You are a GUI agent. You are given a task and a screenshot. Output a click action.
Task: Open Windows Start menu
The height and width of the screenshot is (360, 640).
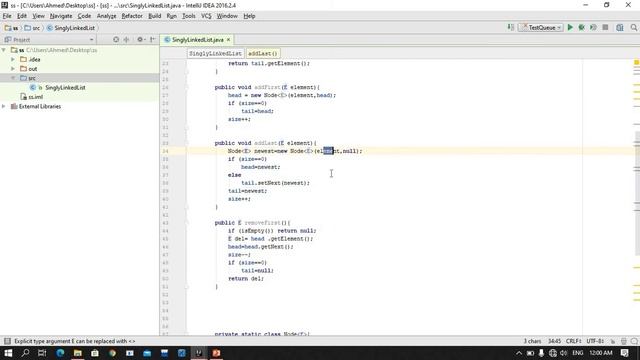coord(8,353)
